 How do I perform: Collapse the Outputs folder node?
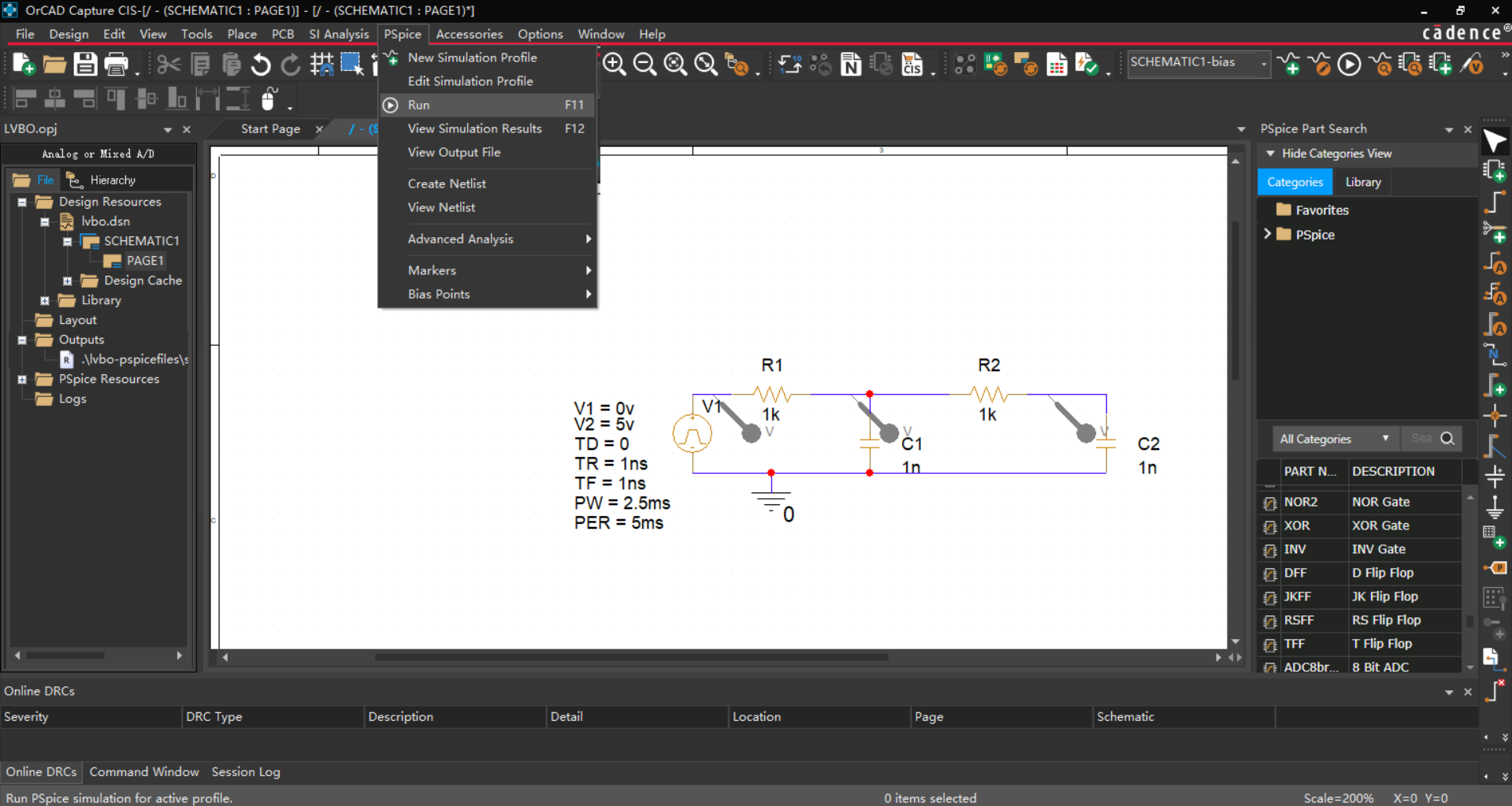(x=22, y=340)
